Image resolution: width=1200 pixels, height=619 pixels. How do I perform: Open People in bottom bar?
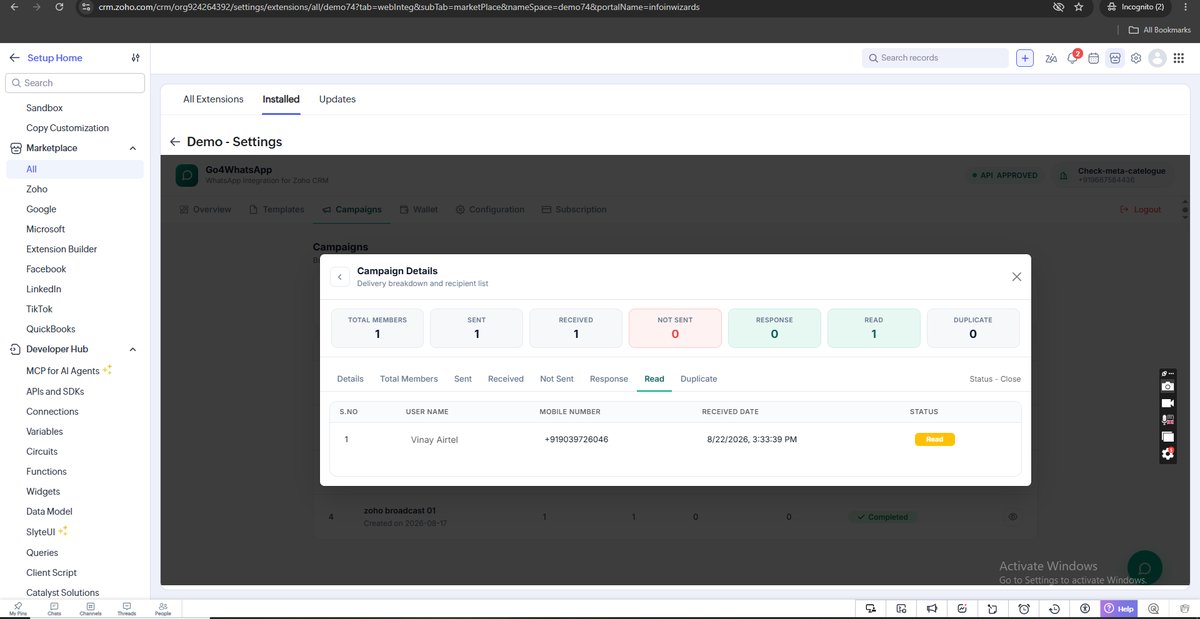tap(162, 608)
